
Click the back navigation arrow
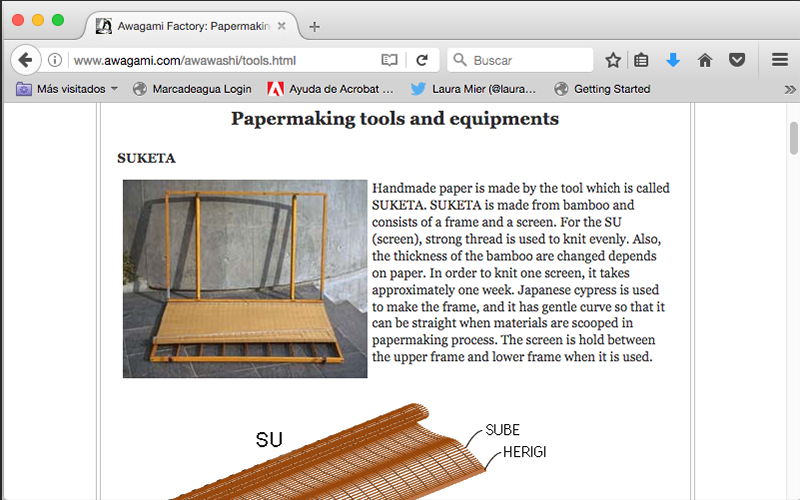[24, 60]
